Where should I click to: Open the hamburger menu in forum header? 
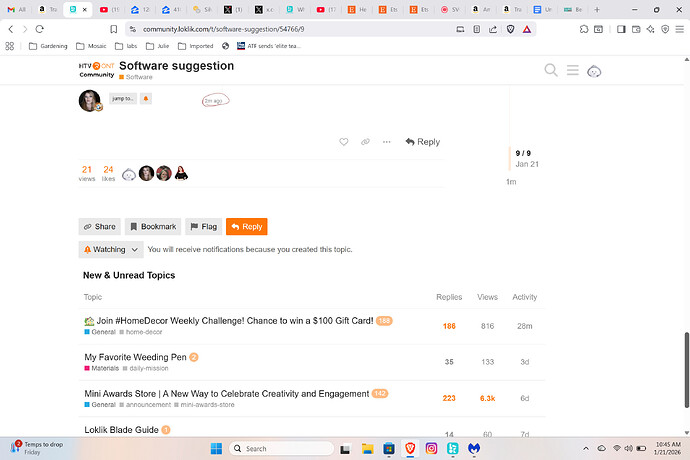(x=572, y=70)
